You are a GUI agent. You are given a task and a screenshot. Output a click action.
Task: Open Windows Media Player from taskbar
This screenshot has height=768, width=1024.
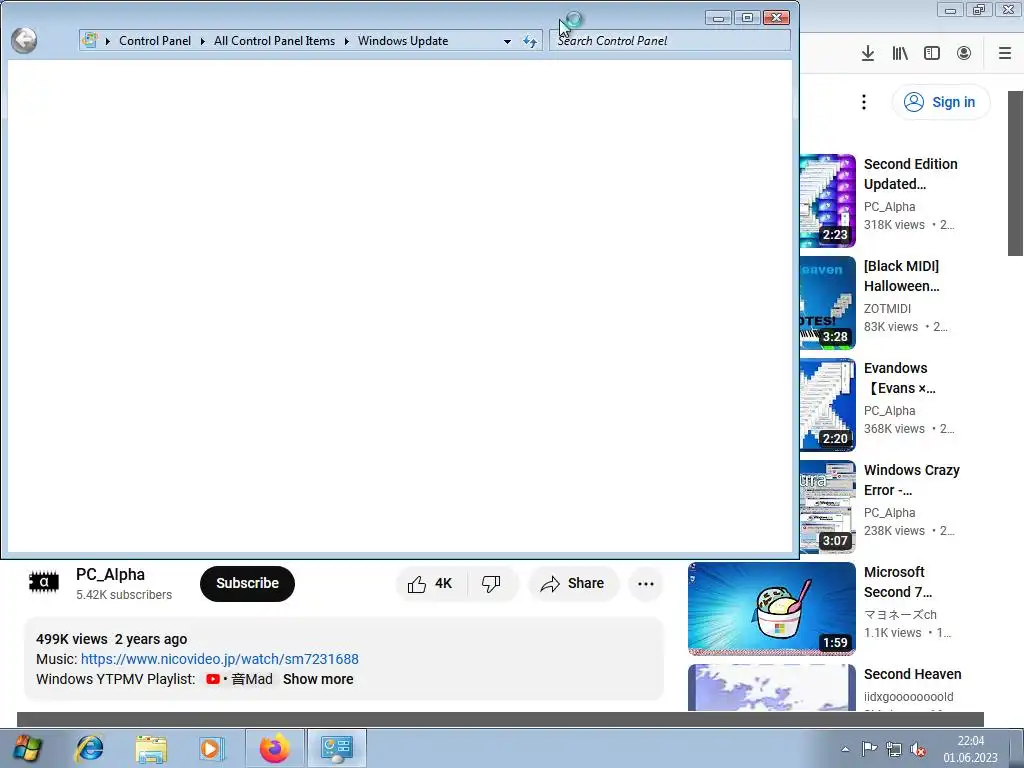[x=211, y=748]
